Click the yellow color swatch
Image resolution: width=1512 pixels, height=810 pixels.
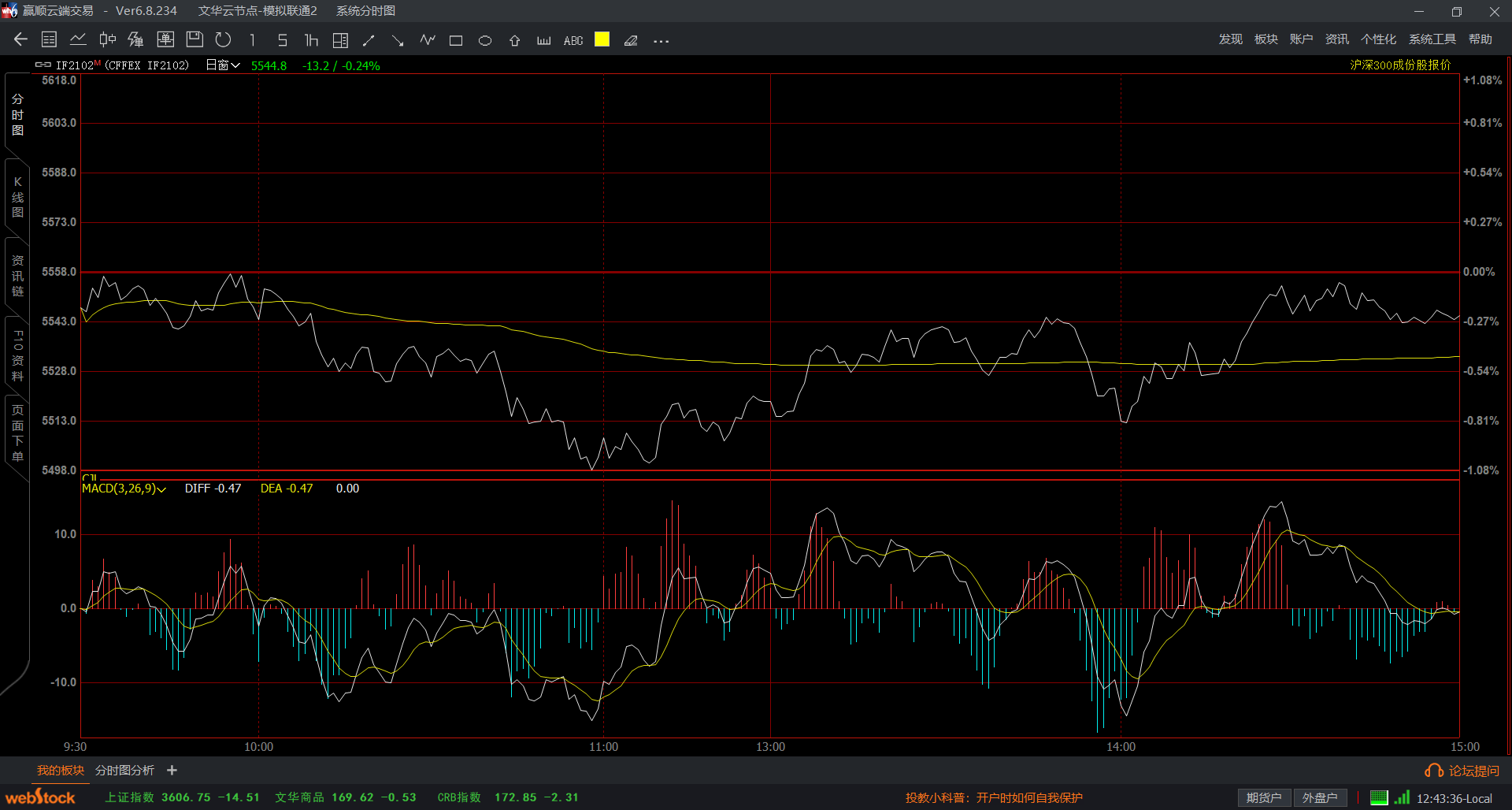602,40
